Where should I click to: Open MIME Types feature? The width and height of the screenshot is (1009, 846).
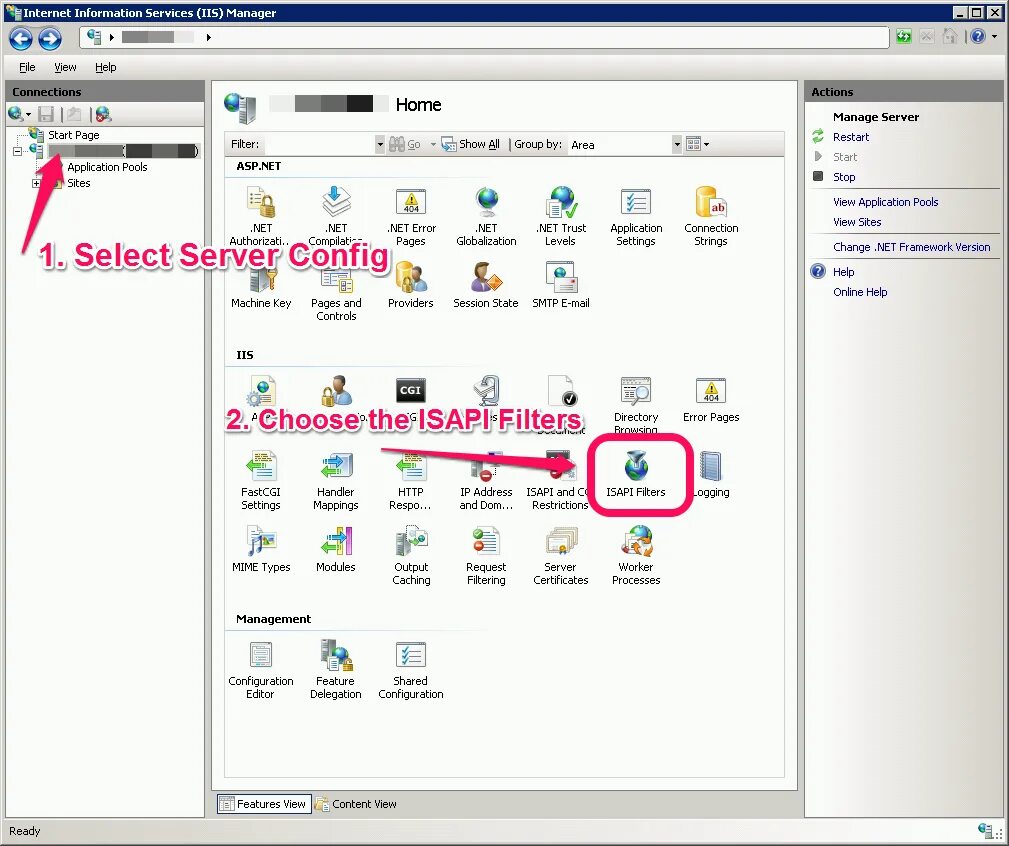261,549
